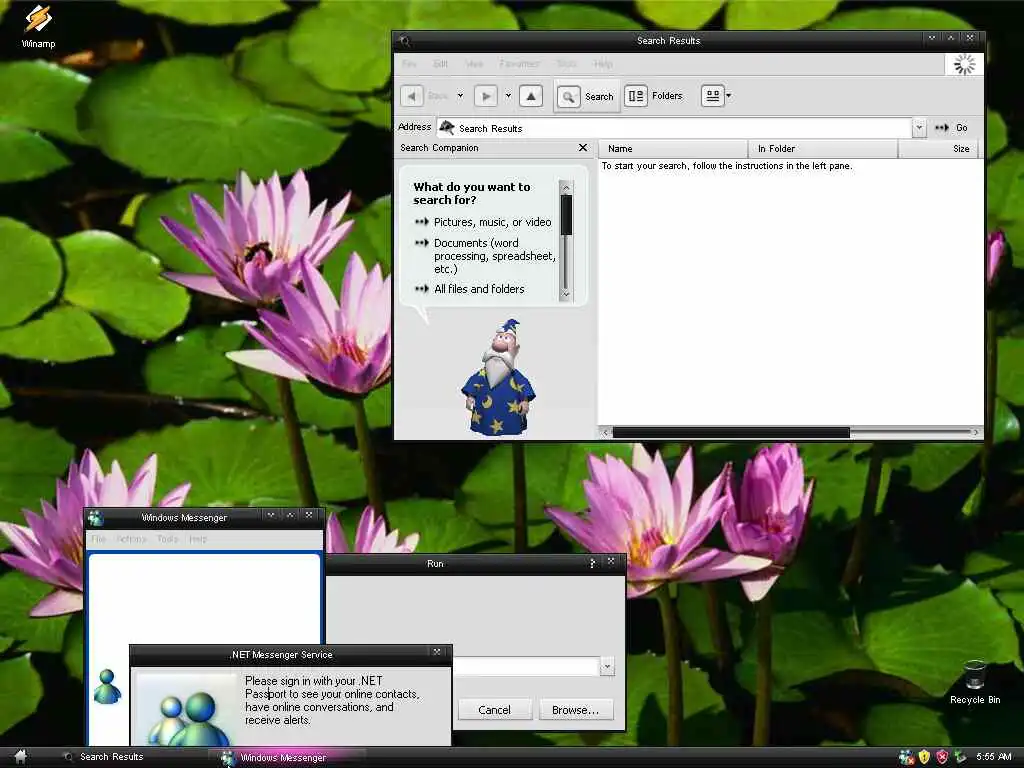This screenshot has width=1024, height=768.
Task: Click the Search Companion scroll up arrow
Action: pyautogui.click(x=566, y=187)
